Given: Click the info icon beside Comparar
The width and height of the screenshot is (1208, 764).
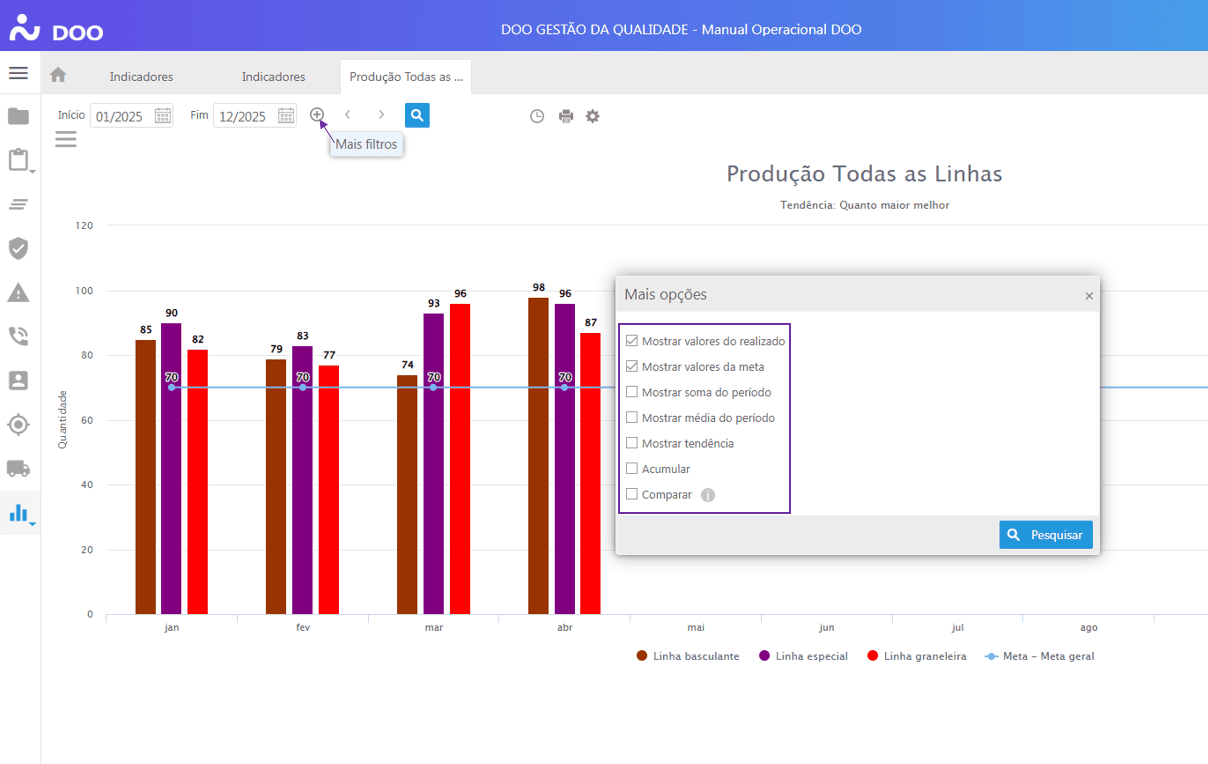Looking at the screenshot, I should tap(708, 495).
